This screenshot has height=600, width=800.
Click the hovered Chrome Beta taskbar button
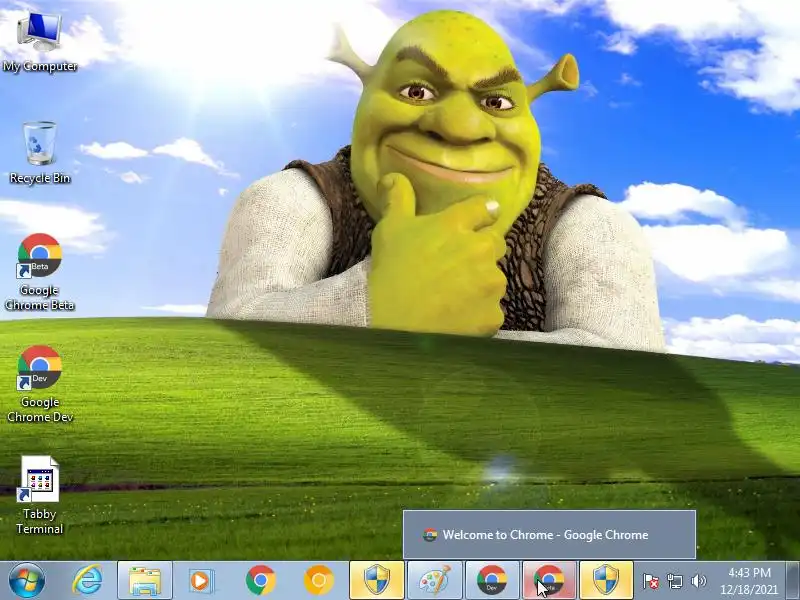[549, 581]
